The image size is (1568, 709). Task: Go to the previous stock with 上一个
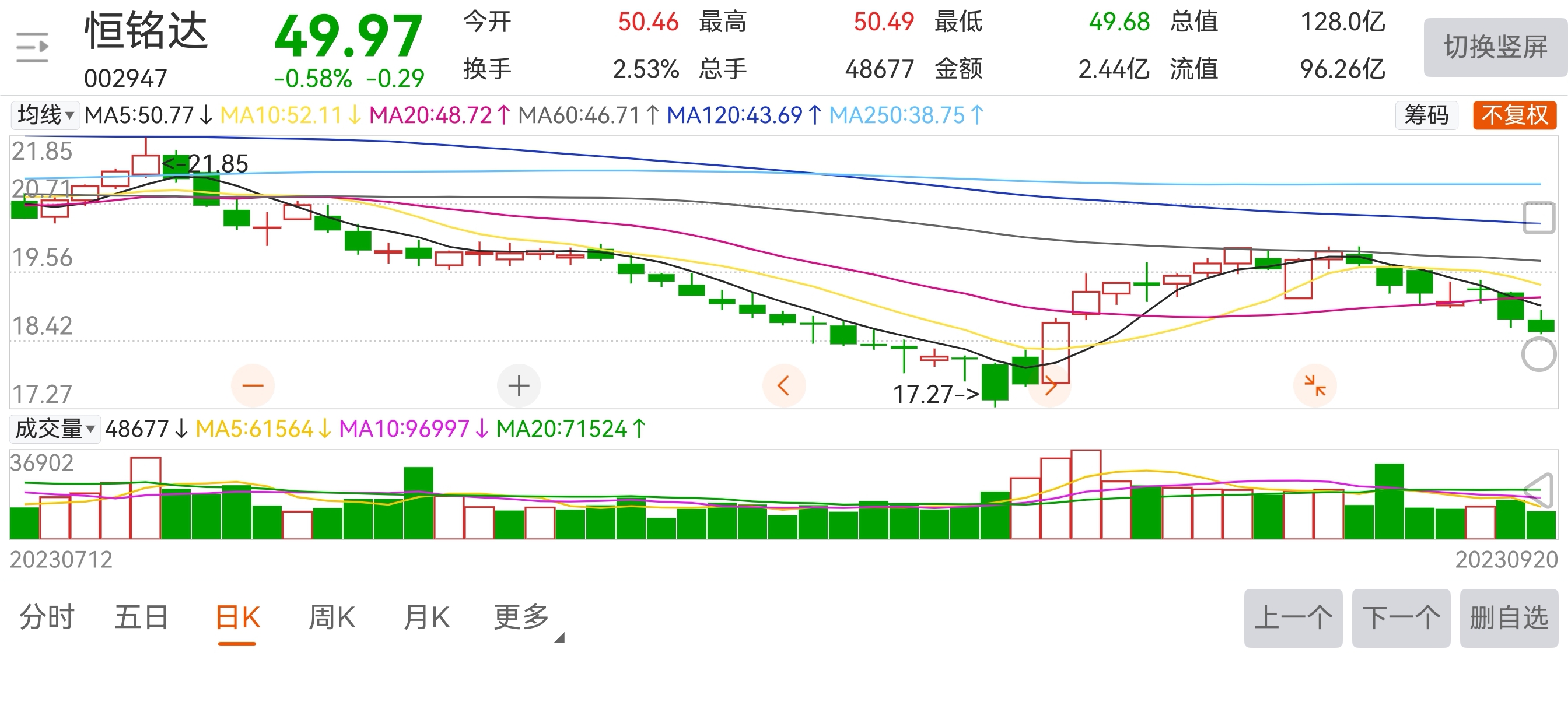1293,617
